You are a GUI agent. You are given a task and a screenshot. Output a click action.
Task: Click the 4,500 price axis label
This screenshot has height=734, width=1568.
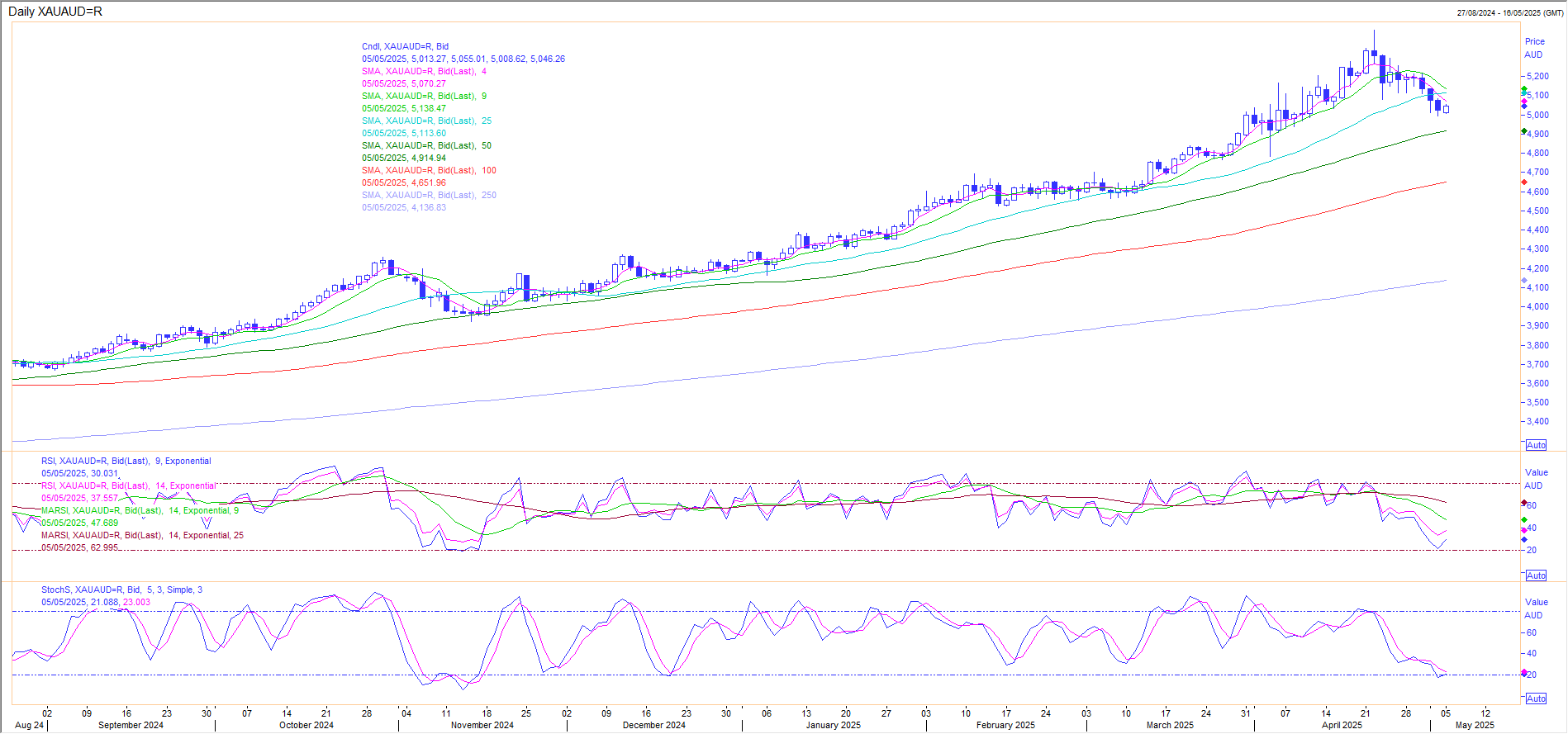(x=1537, y=211)
